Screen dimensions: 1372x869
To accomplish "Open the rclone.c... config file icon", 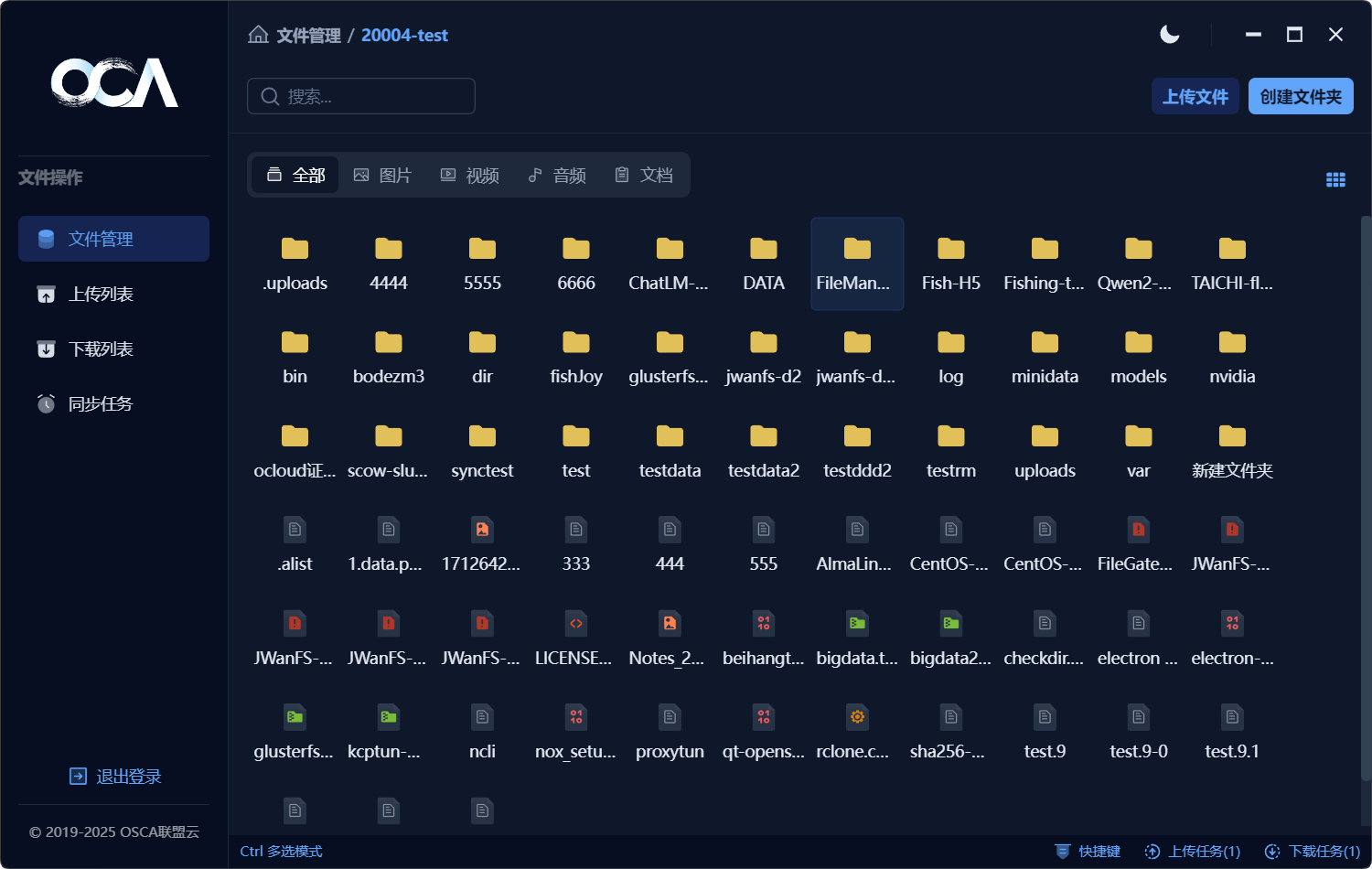I will (x=857, y=717).
